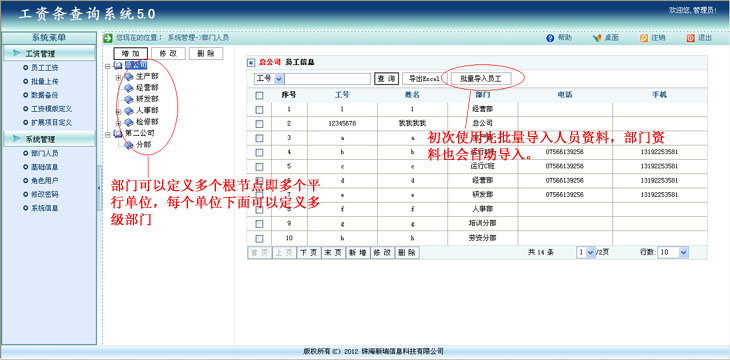Screen dimensions: 730x360
Task: Click 新增 button below the table
Action: click(x=358, y=252)
